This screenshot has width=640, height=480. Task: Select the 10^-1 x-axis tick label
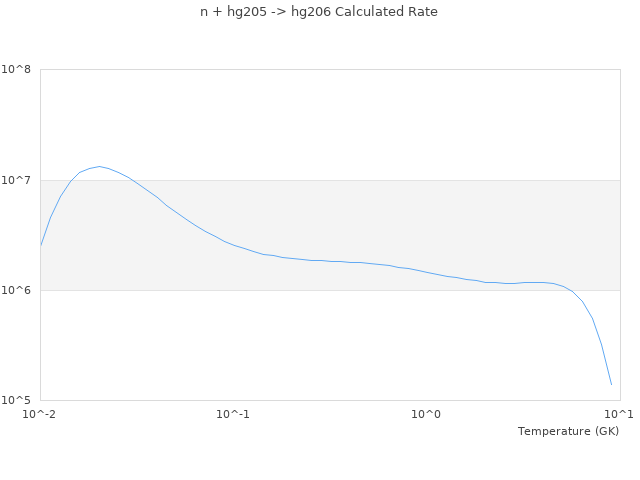click(233, 414)
